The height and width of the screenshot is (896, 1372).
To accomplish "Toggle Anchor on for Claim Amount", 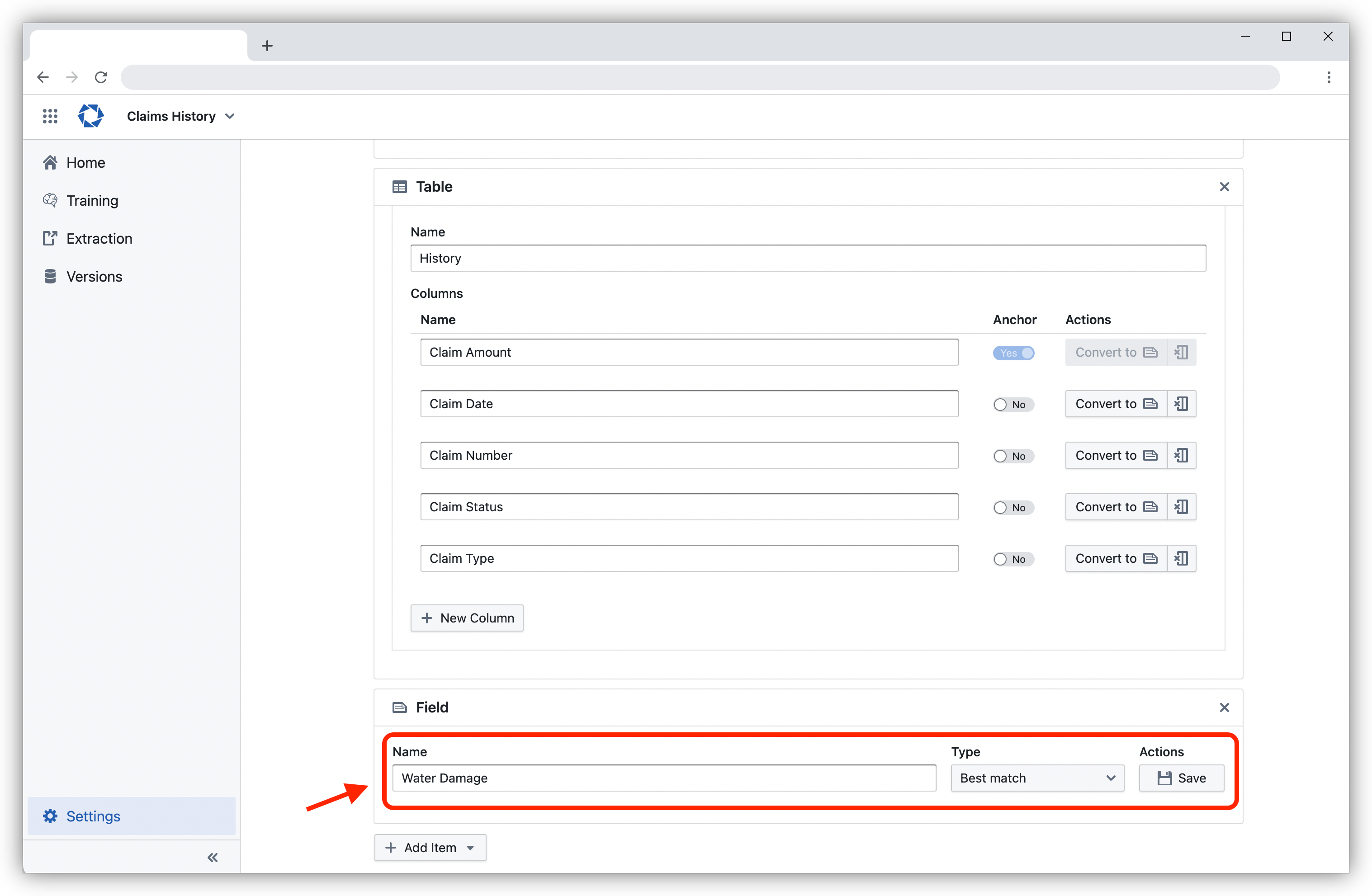I will (x=1014, y=352).
